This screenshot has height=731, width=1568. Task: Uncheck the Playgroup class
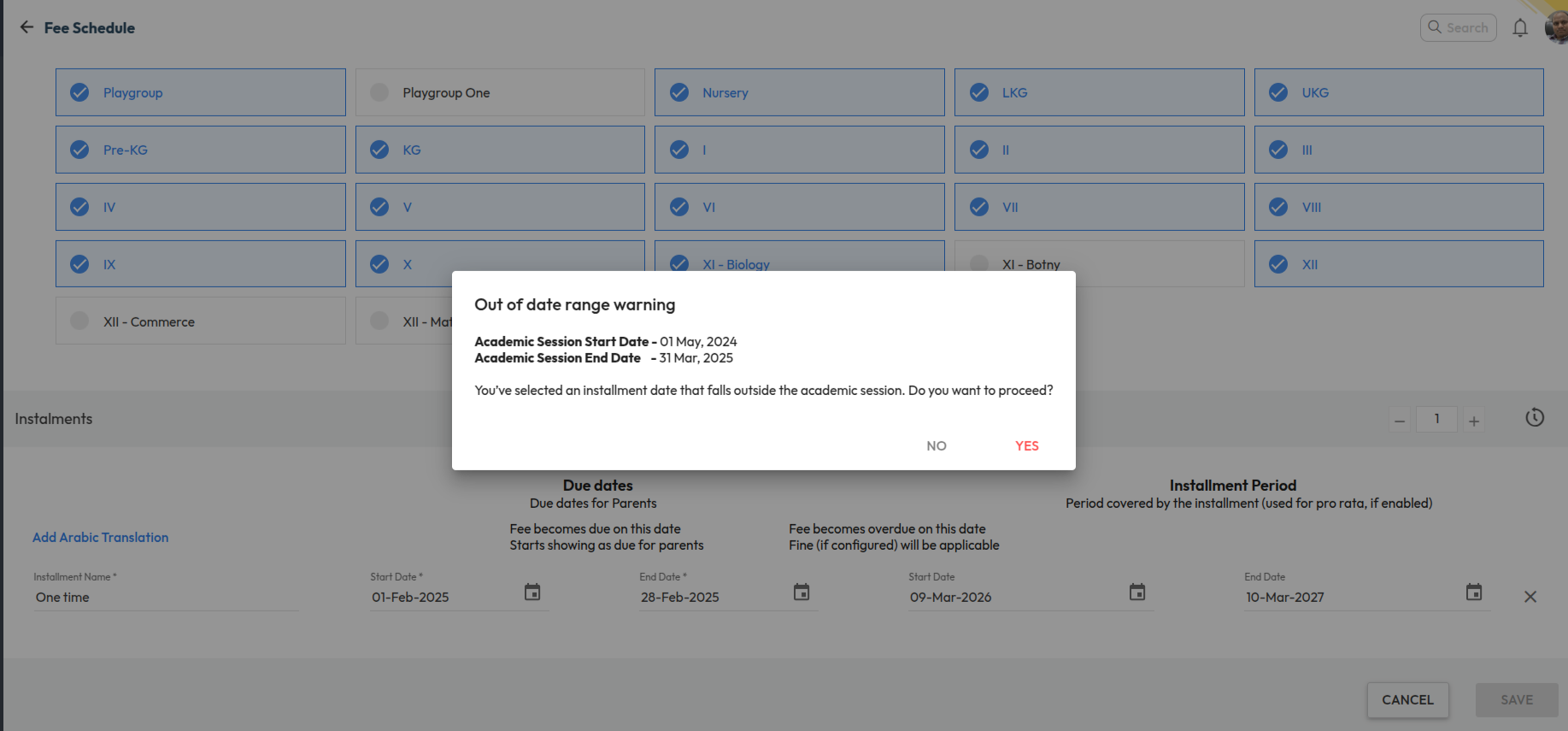point(79,92)
